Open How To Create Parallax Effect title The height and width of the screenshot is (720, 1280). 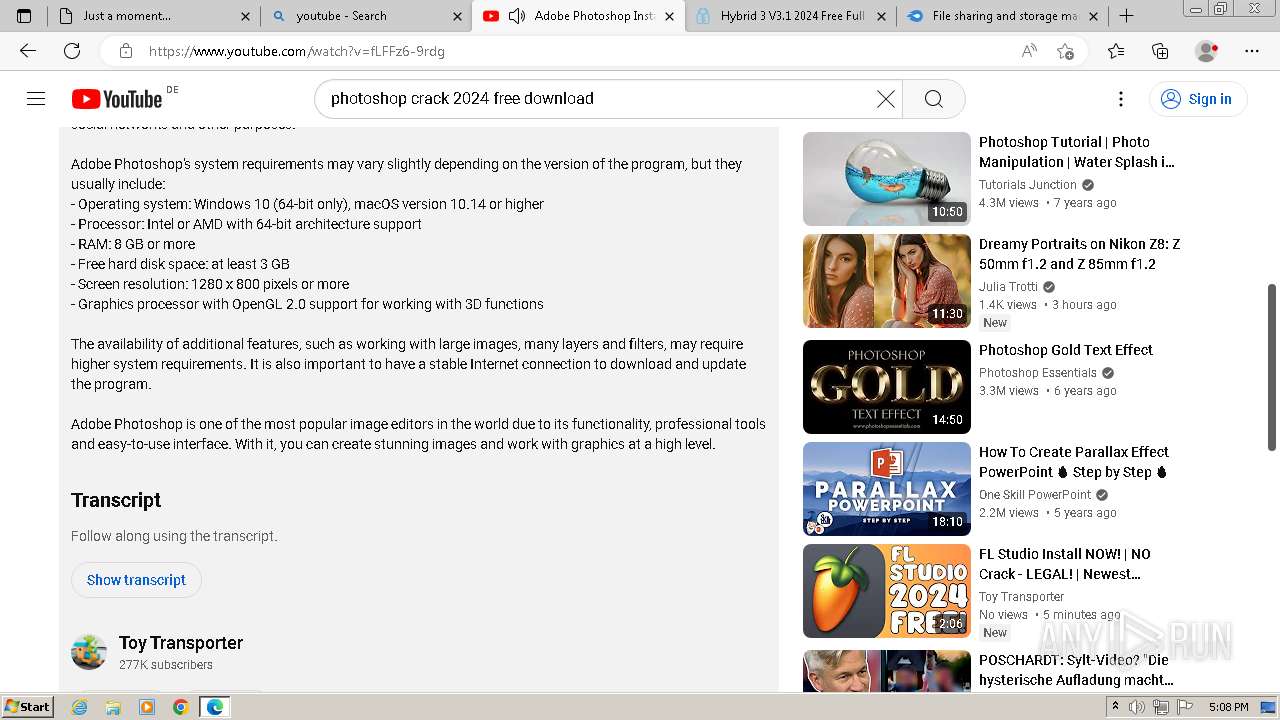1074,462
